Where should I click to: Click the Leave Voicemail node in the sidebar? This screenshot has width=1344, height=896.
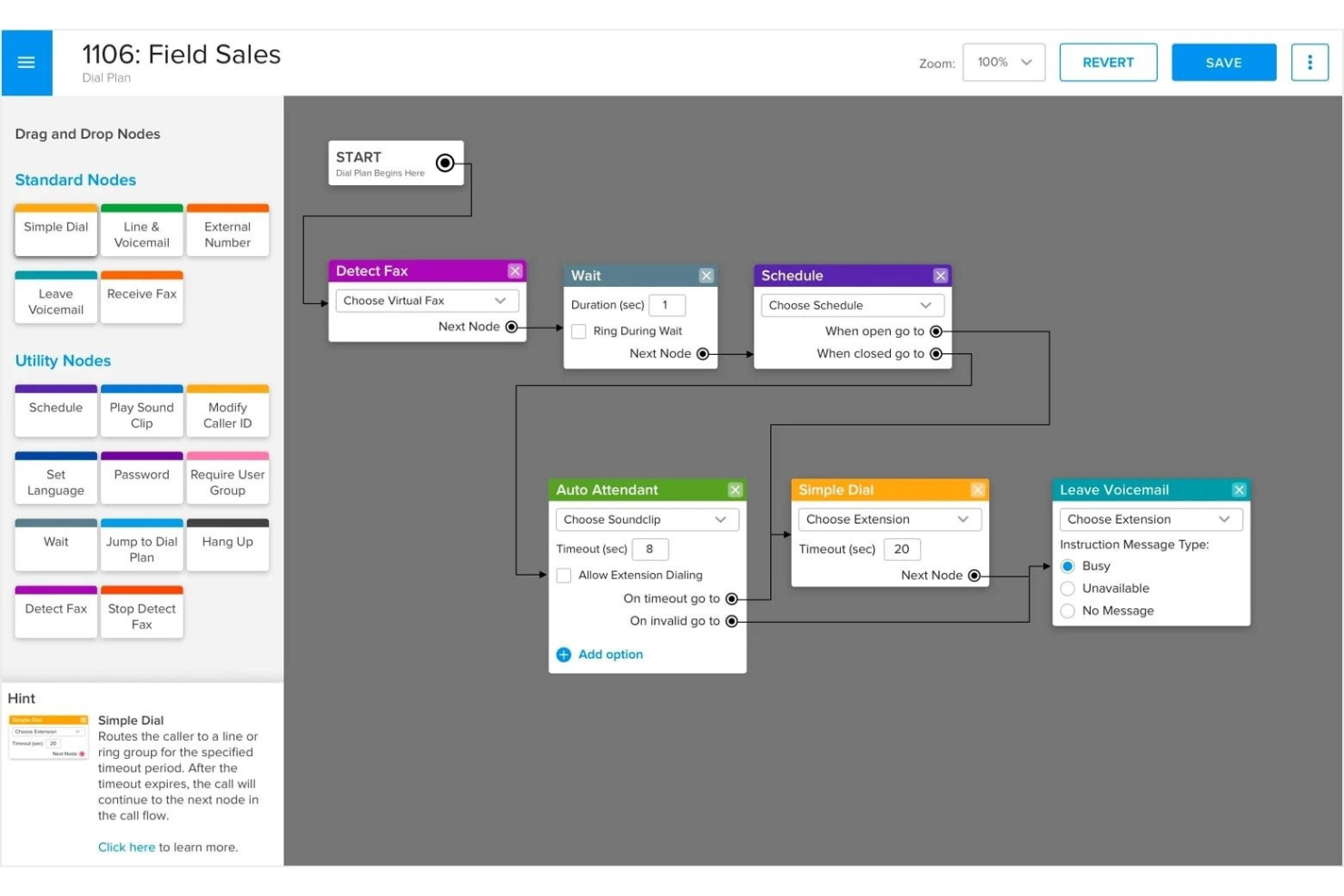[x=55, y=300]
